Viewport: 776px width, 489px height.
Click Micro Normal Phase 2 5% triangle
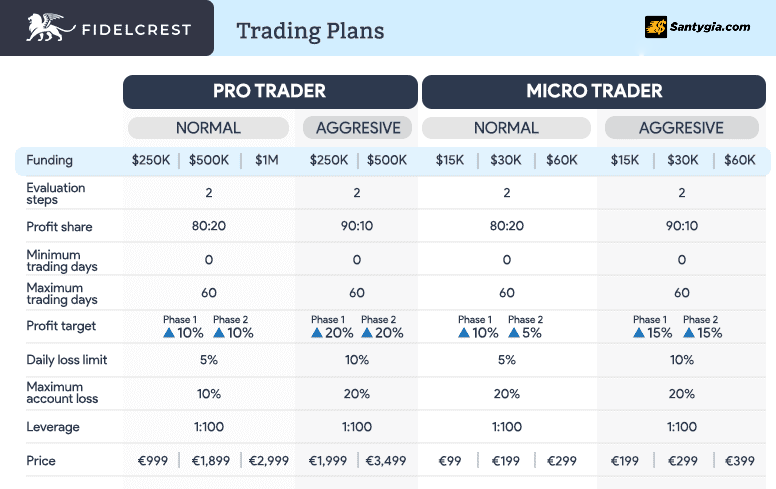click(514, 333)
